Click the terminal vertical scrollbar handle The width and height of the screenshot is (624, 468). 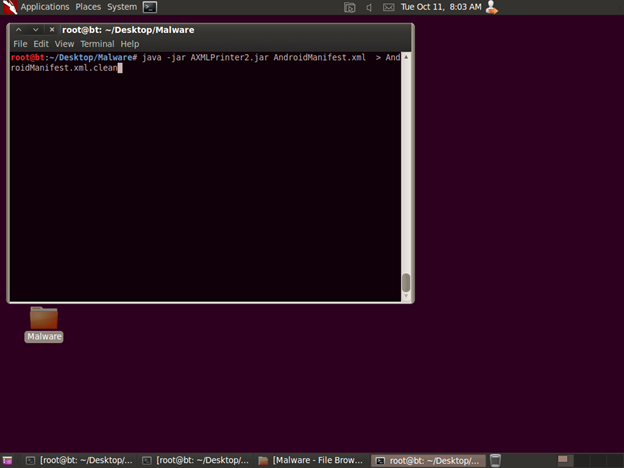[406, 283]
